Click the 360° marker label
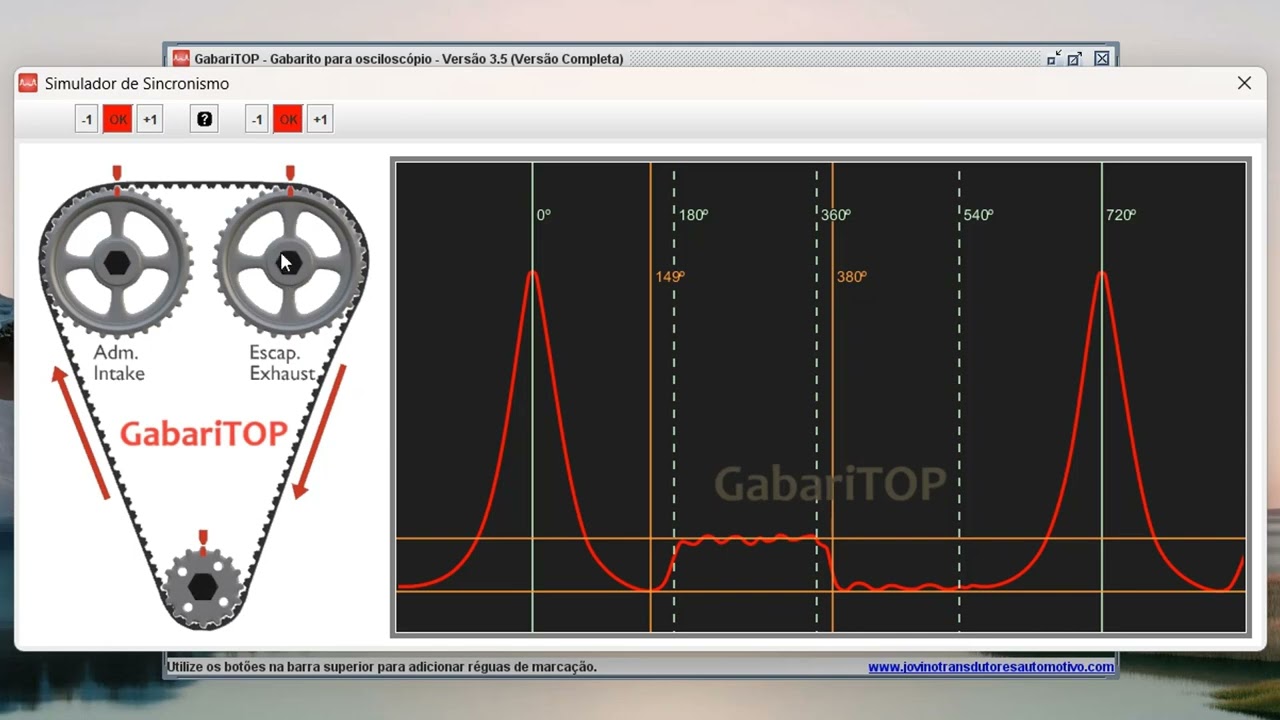This screenshot has height=720, width=1280. [x=836, y=215]
